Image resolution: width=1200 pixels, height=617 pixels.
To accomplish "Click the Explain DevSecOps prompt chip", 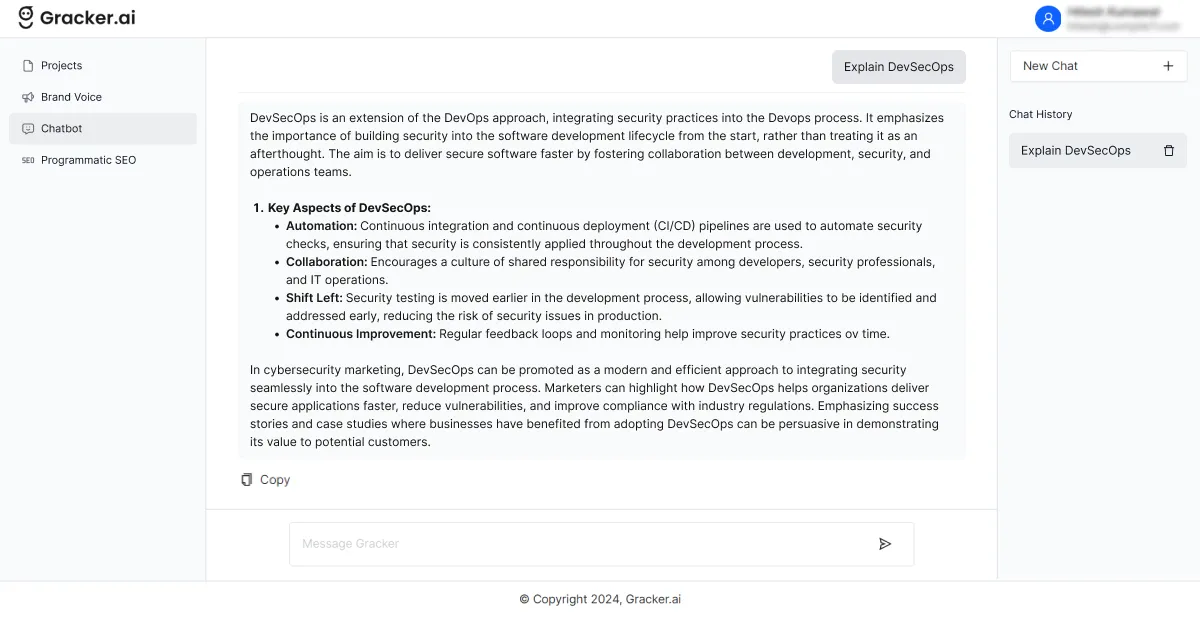I will pyautogui.click(x=898, y=66).
